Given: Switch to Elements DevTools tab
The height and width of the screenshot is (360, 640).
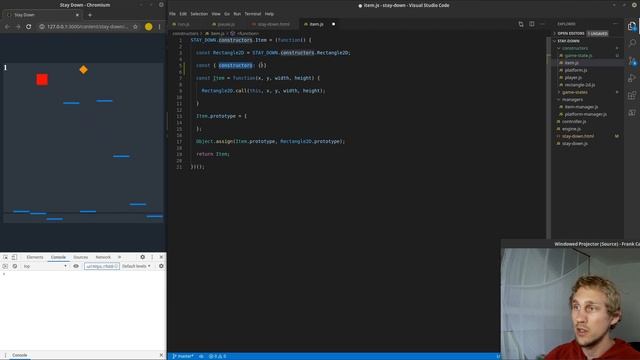Looking at the screenshot, I should [35, 257].
